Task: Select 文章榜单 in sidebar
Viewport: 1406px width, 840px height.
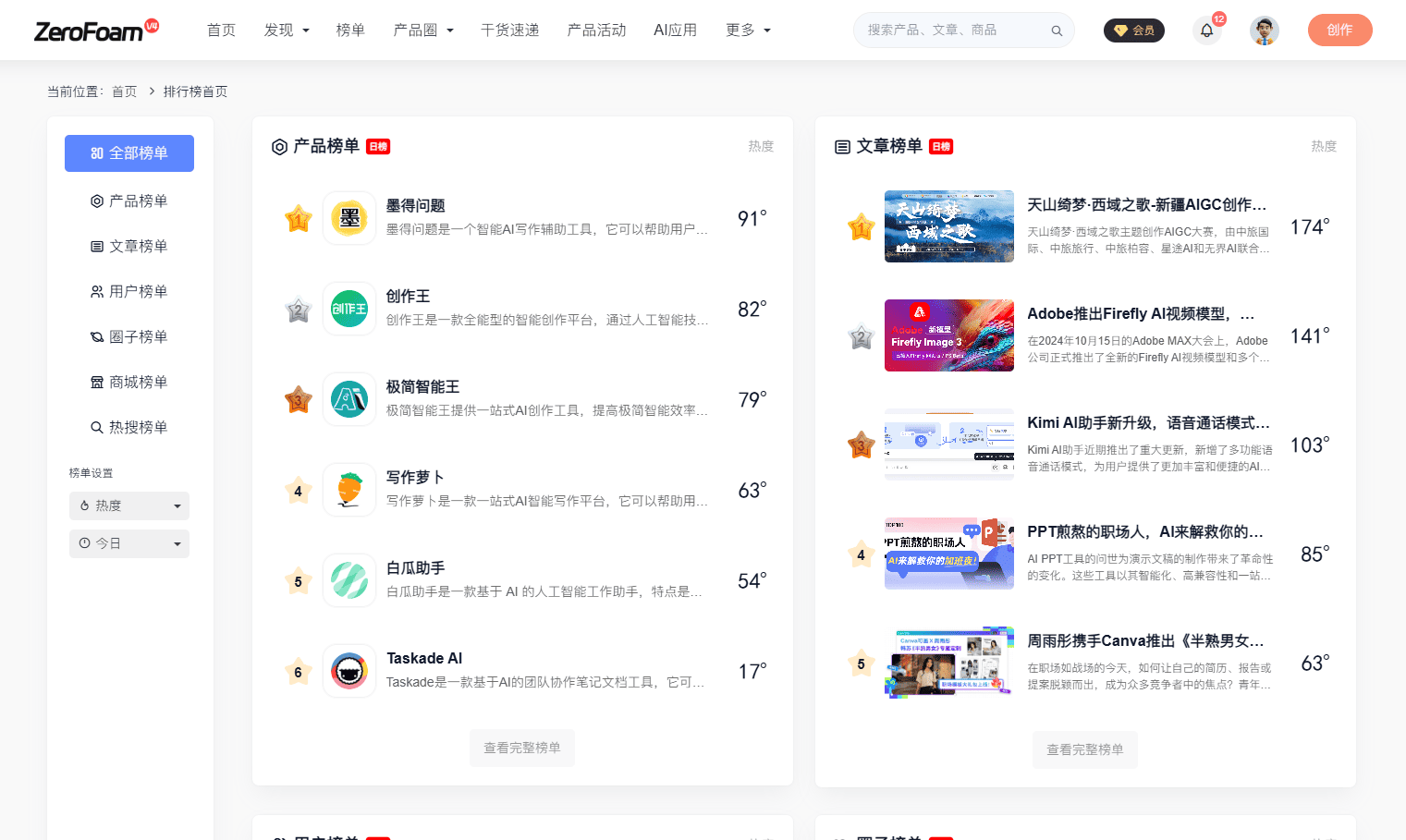Action: [x=129, y=246]
